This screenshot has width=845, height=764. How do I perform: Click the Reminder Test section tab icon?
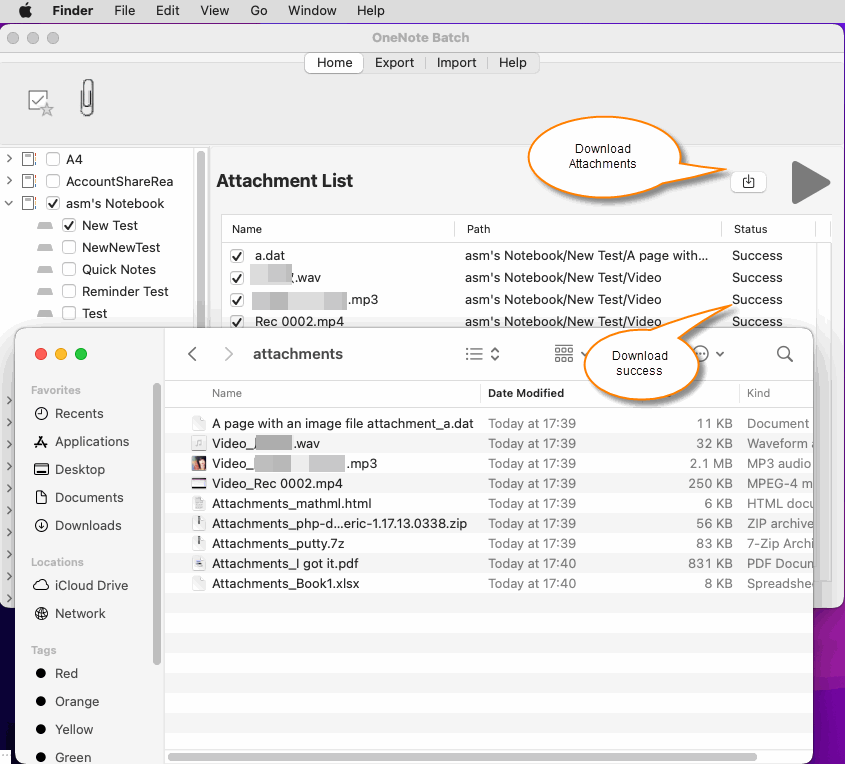(x=45, y=291)
